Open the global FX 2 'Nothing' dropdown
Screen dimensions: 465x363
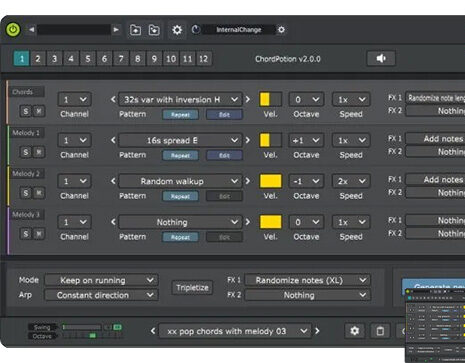307,295
